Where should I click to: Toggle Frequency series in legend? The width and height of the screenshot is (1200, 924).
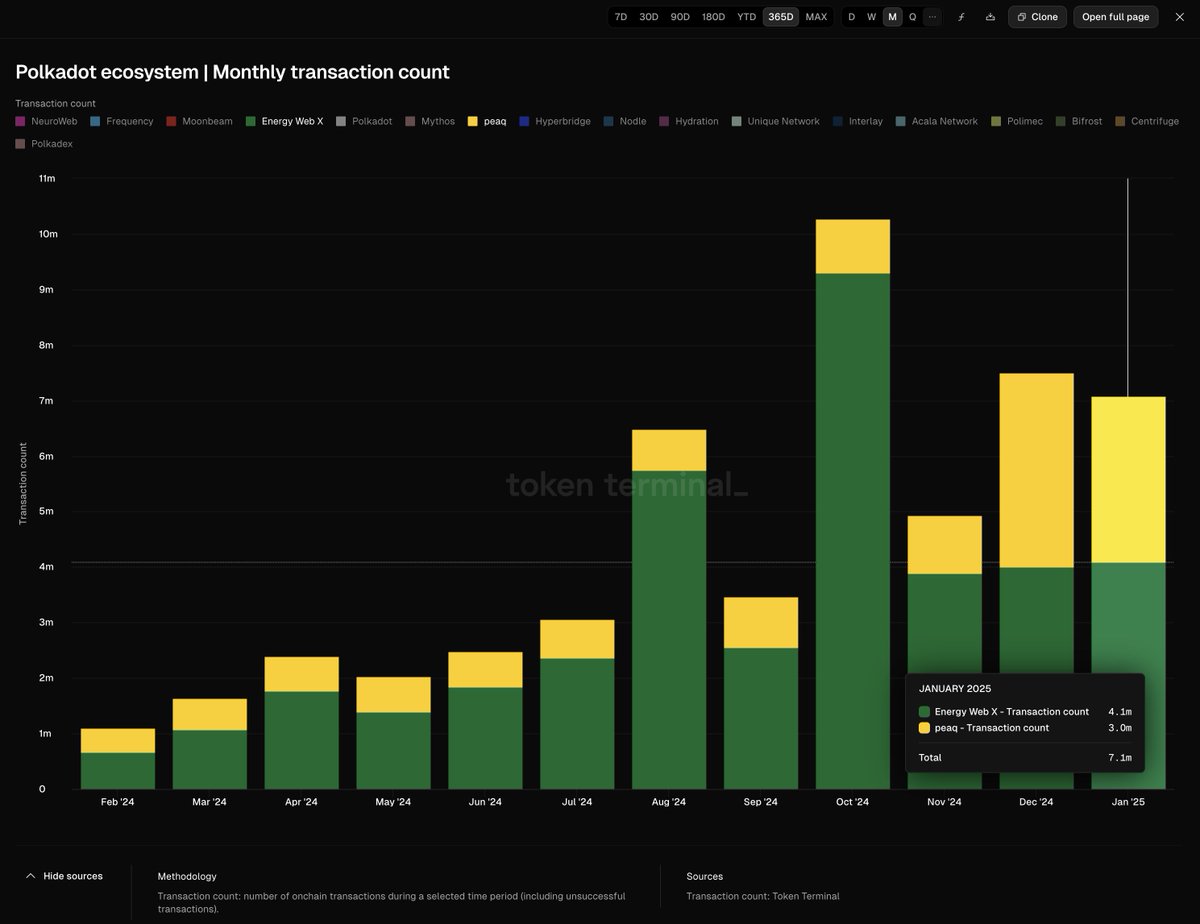[121, 121]
